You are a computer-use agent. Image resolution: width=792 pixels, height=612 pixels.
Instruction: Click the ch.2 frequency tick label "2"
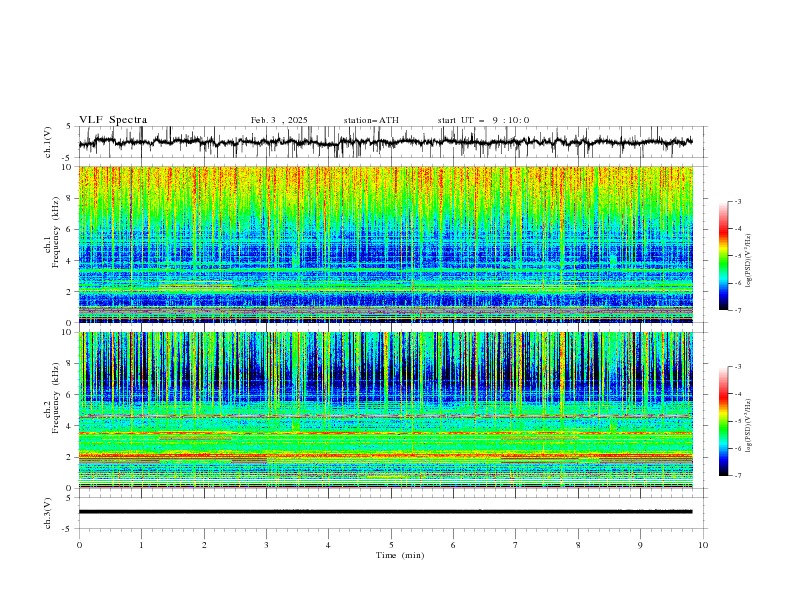71,457
